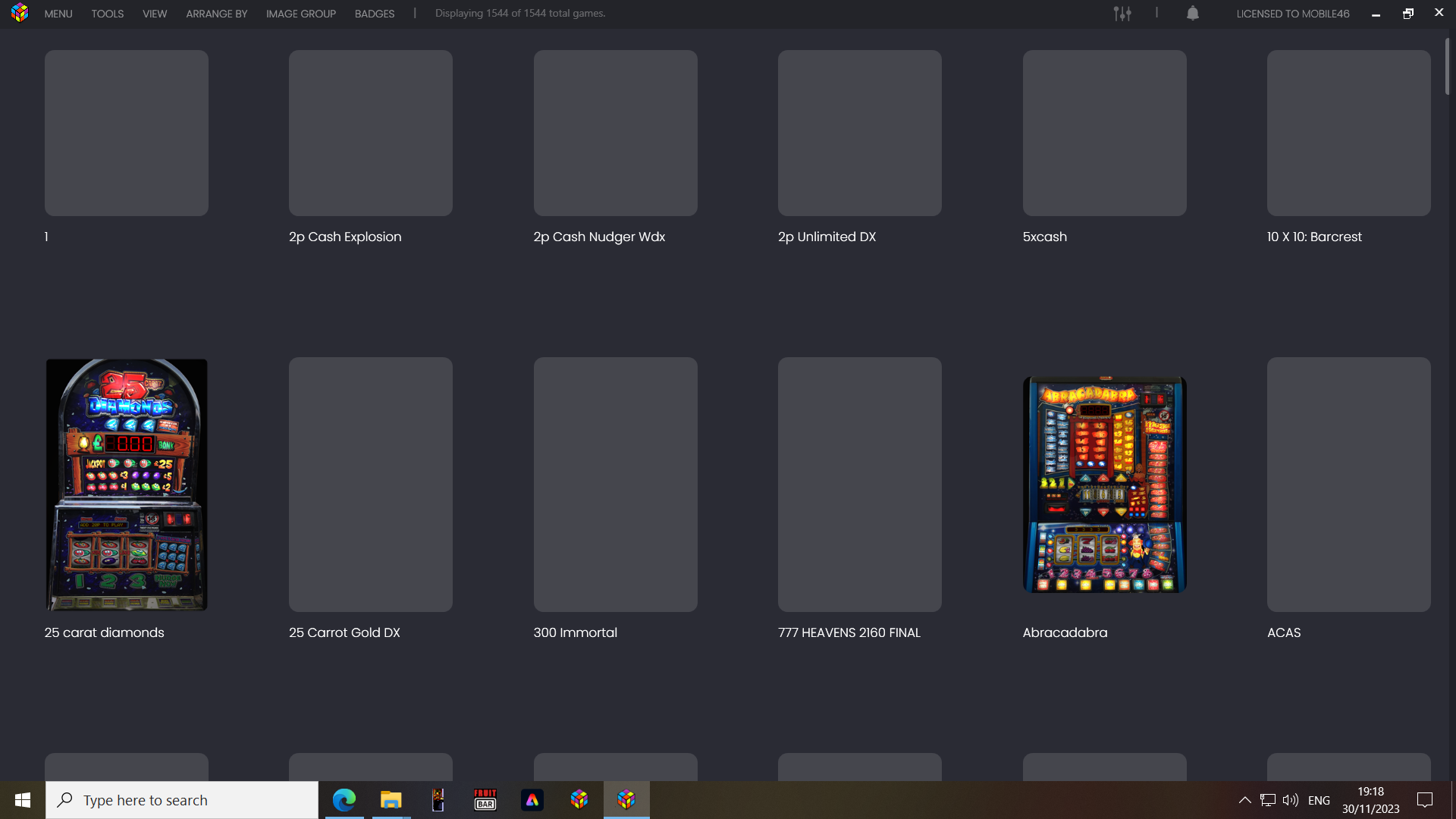Show hidden system tray icons
This screenshot has width=1456, height=819.
pyautogui.click(x=1244, y=800)
